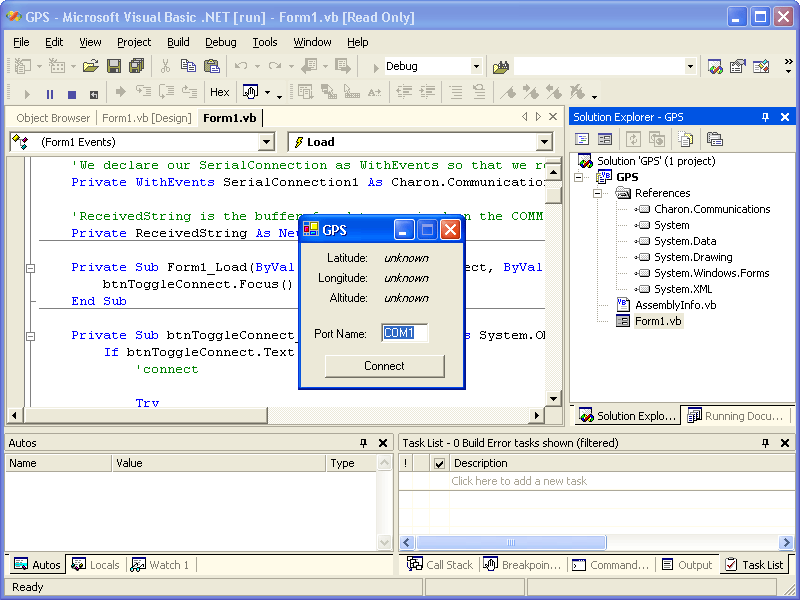The image size is (801, 600).
Task: Open the Debug configuration dropdown
Action: click(x=476, y=67)
